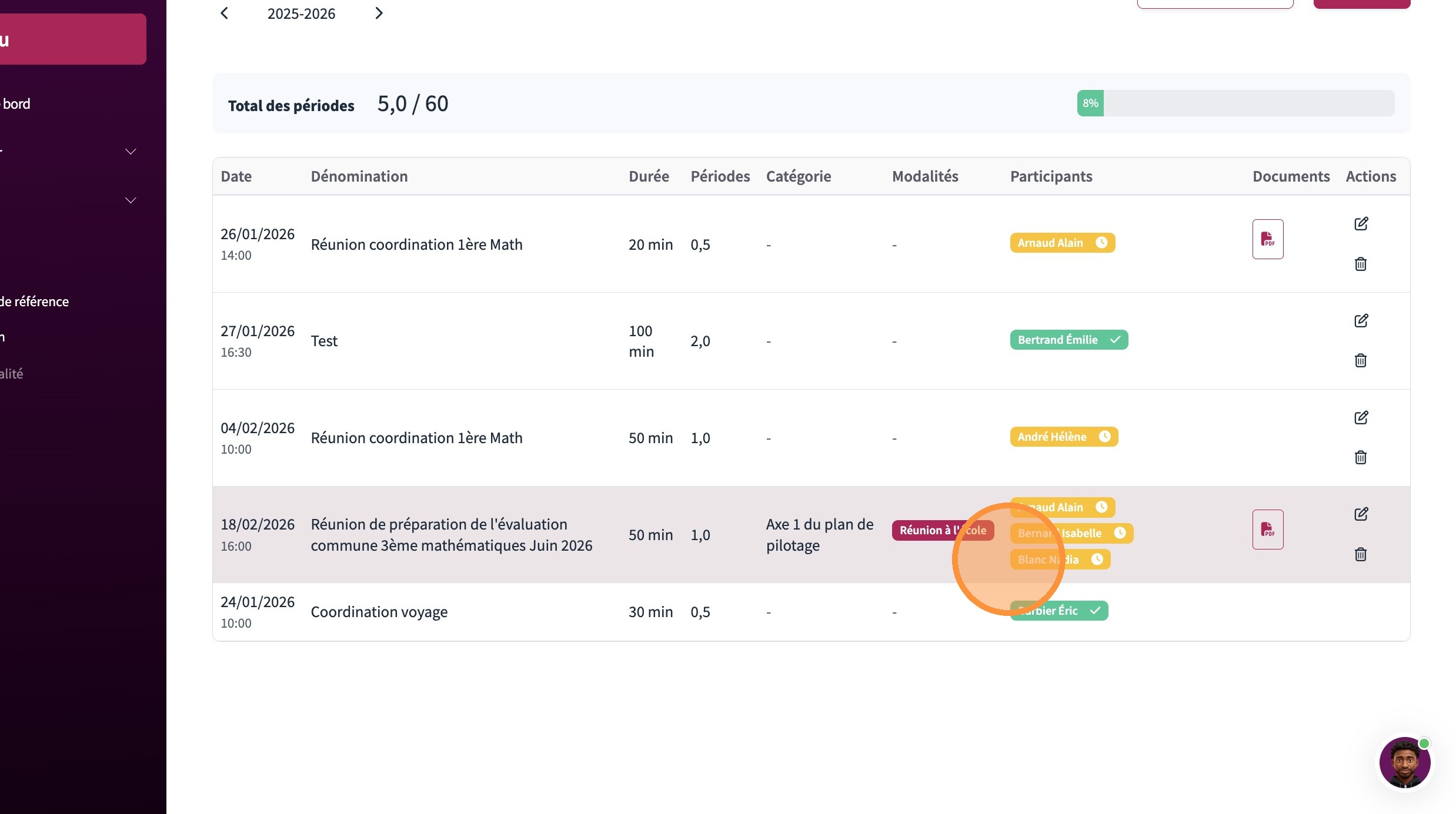1456x814 pixels.
Task: Edit the Test meeting row
Action: (1361, 320)
